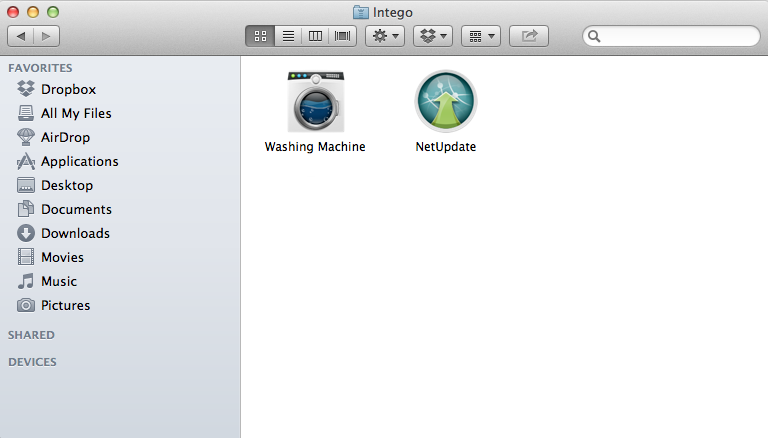Select the NetUpdate app icon
This screenshot has width=768, height=438.
click(446, 101)
